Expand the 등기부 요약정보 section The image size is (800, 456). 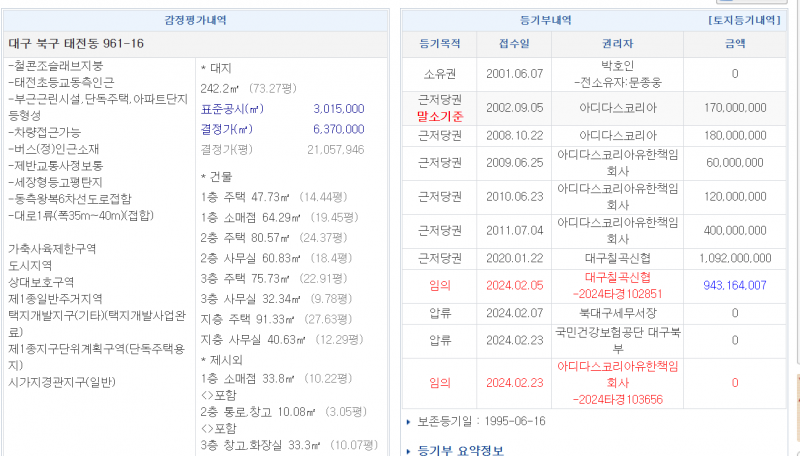pos(464,449)
